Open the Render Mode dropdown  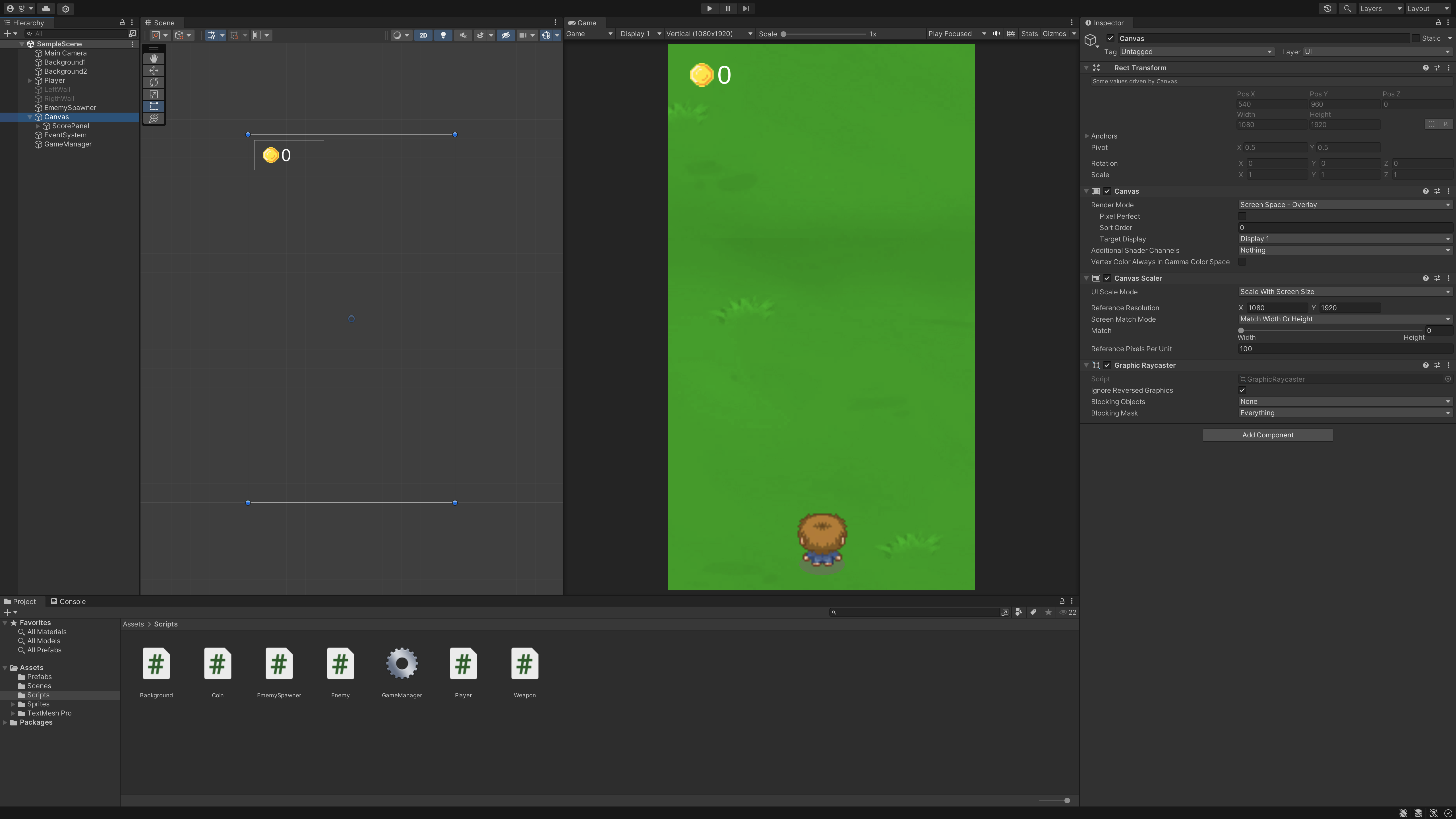(x=1344, y=205)
